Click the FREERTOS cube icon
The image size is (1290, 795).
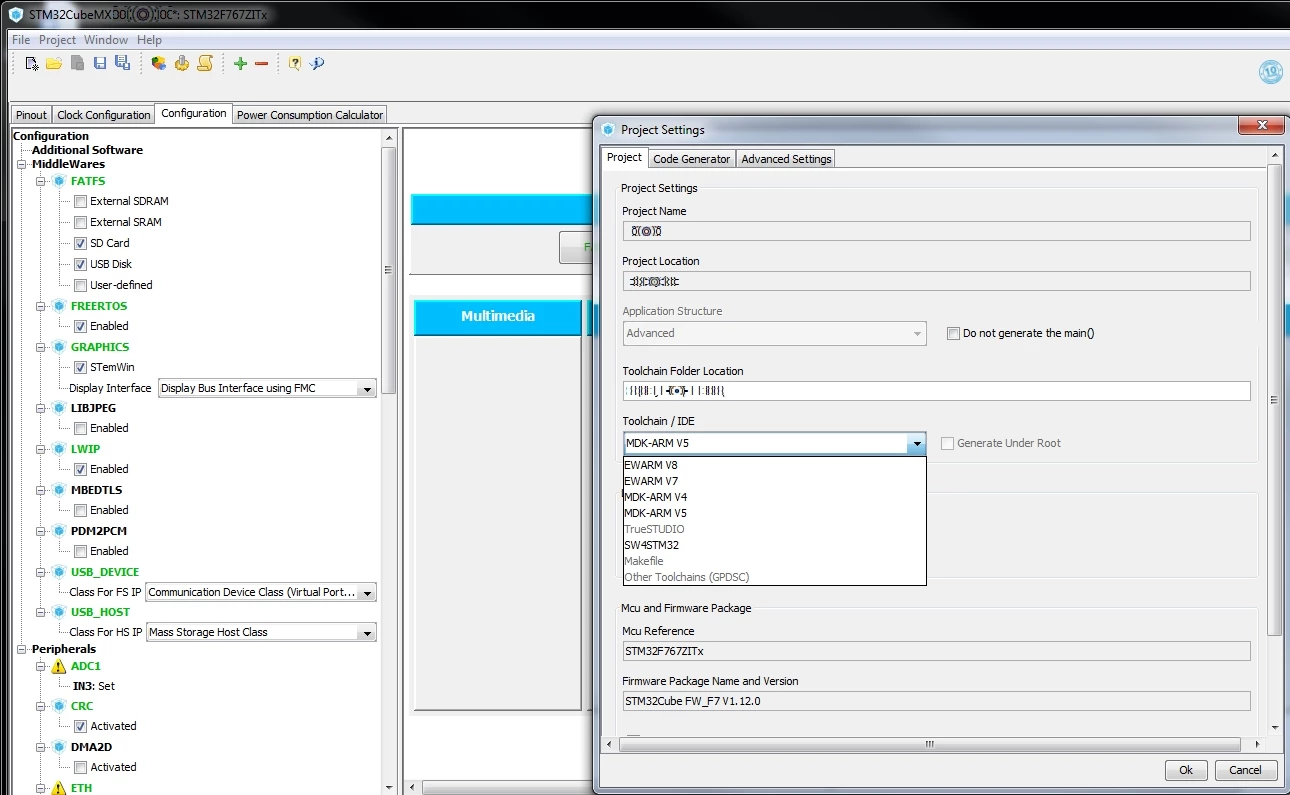[x=59, y=306]
